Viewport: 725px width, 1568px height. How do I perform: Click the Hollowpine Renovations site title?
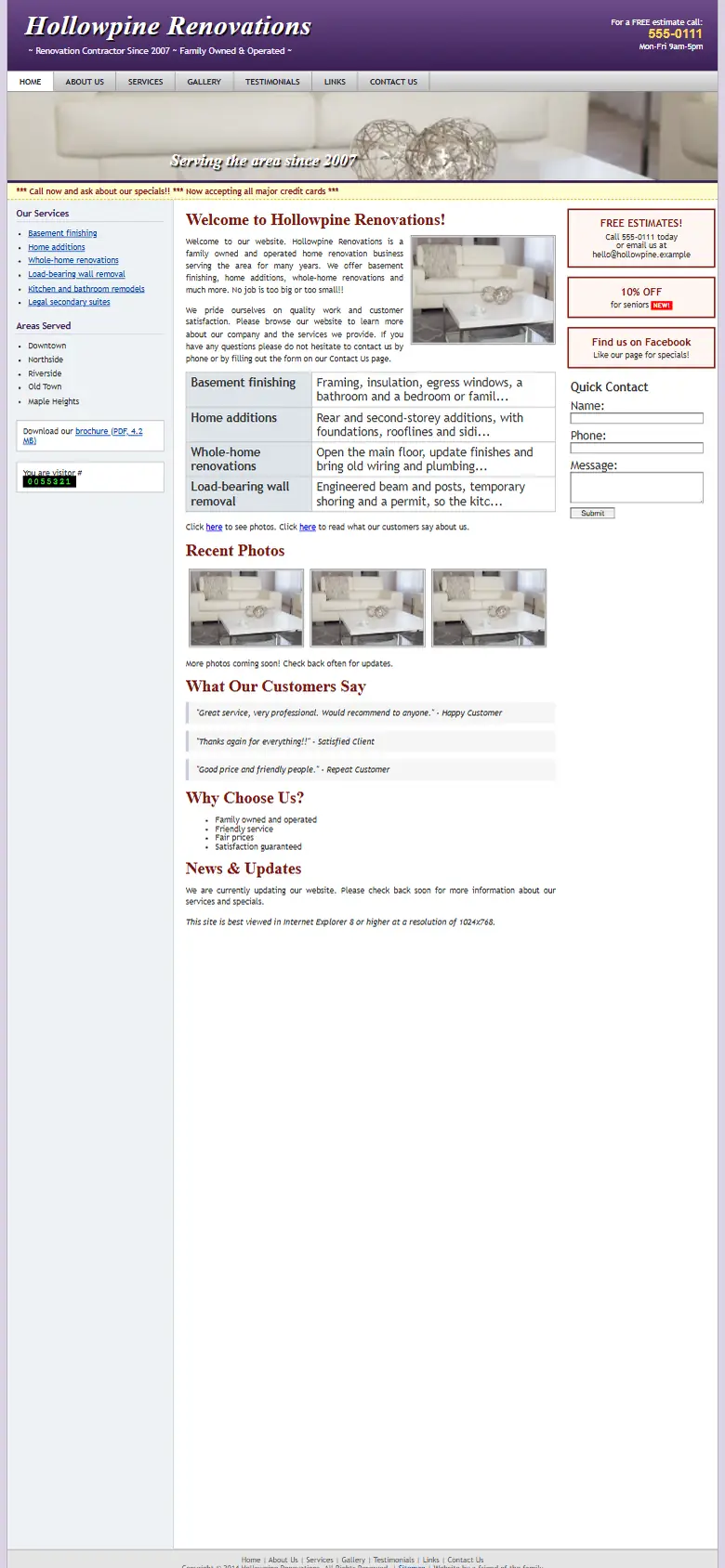pos(168,26)
